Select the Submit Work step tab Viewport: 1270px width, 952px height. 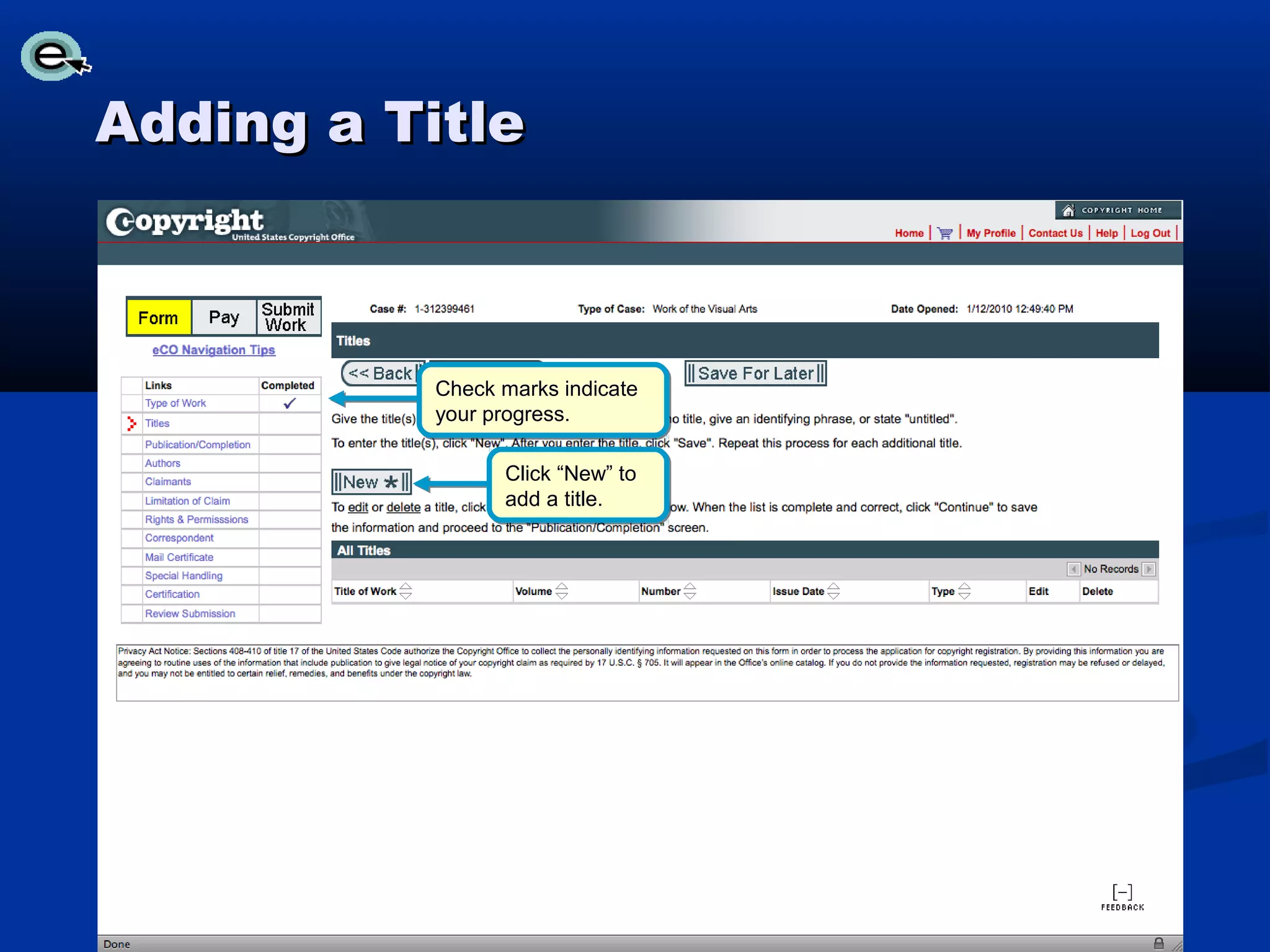(288, 317)
